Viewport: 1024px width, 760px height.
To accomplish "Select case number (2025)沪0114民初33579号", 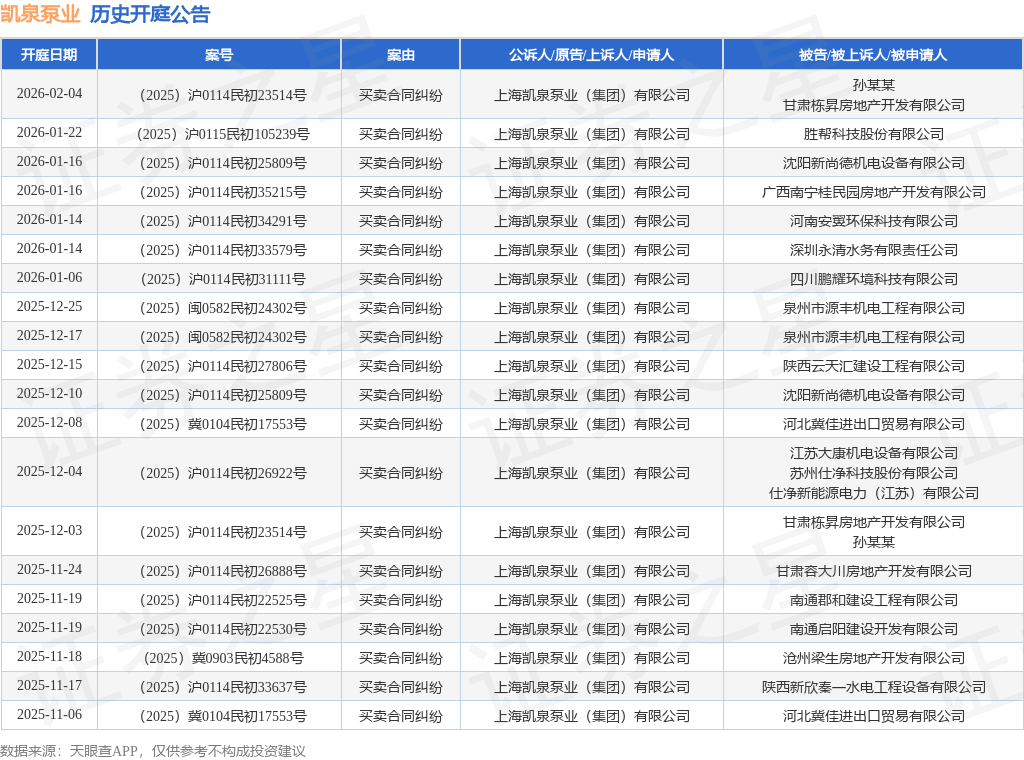I will (223, 251).
